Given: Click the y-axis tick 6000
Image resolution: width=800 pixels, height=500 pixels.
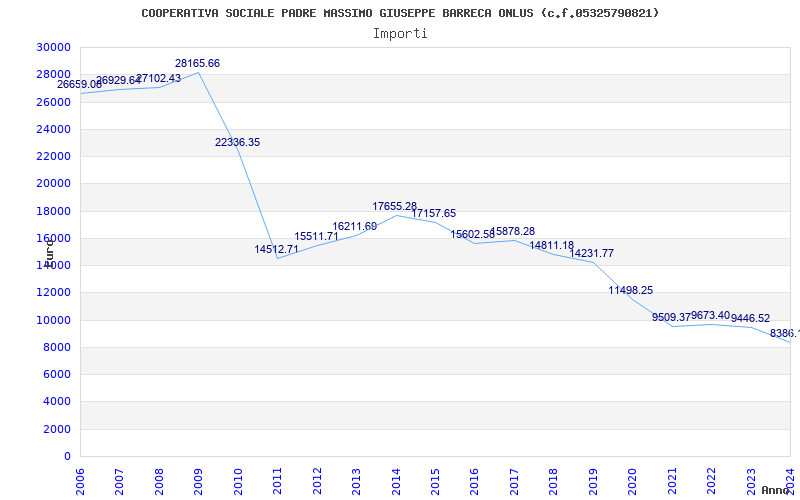Looking at the screenshot, I should pyautogui.click(x=56, y=374).
